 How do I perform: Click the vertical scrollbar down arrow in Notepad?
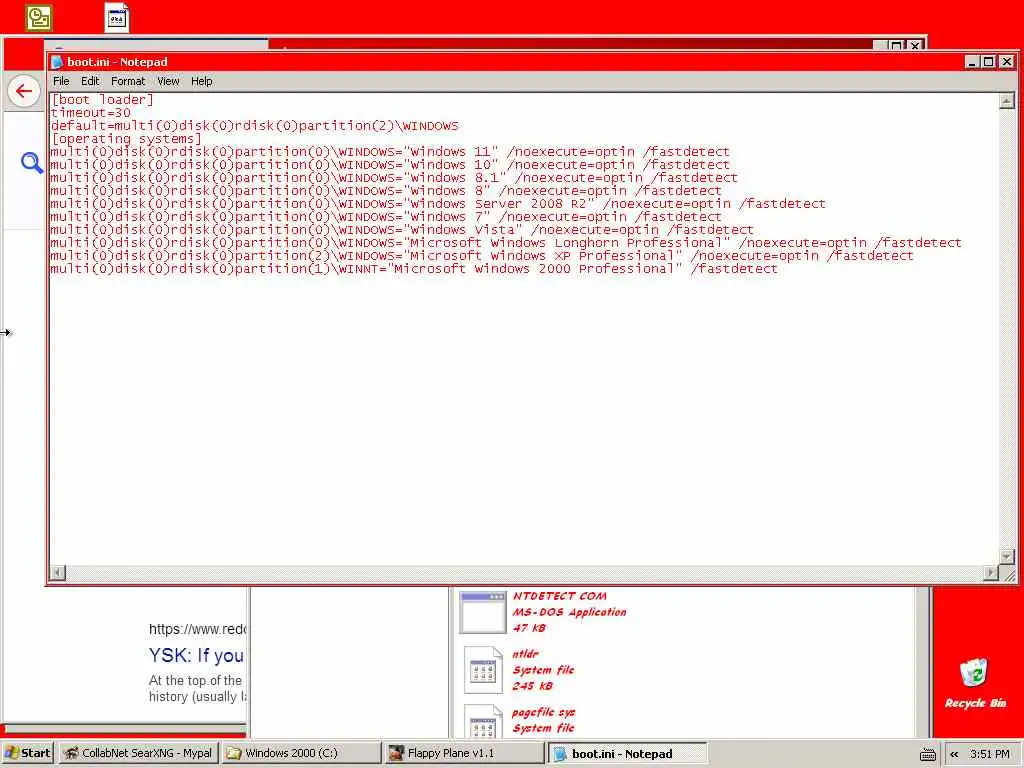[1006, 557]
